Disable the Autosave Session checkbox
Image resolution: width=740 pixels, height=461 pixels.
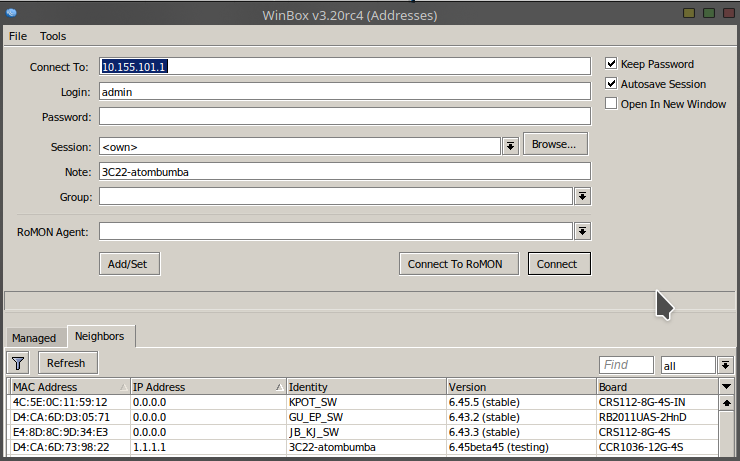point(612,84)
